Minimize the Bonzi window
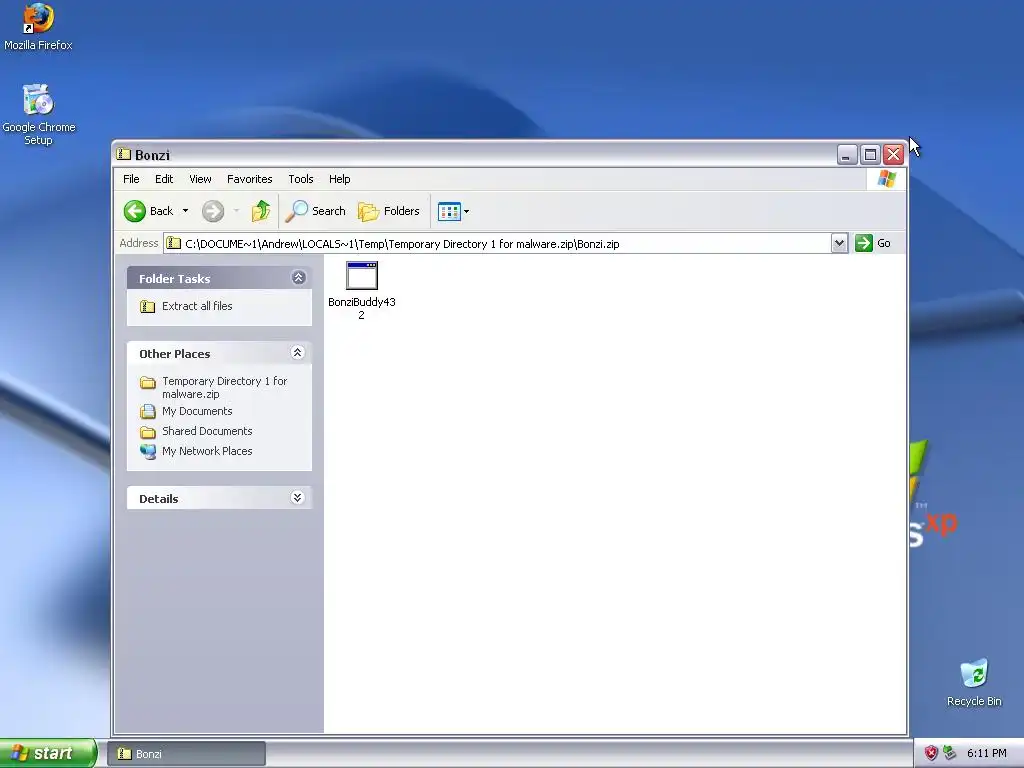The width and height of the screenshot is (1024, 768). pos(847,155)
